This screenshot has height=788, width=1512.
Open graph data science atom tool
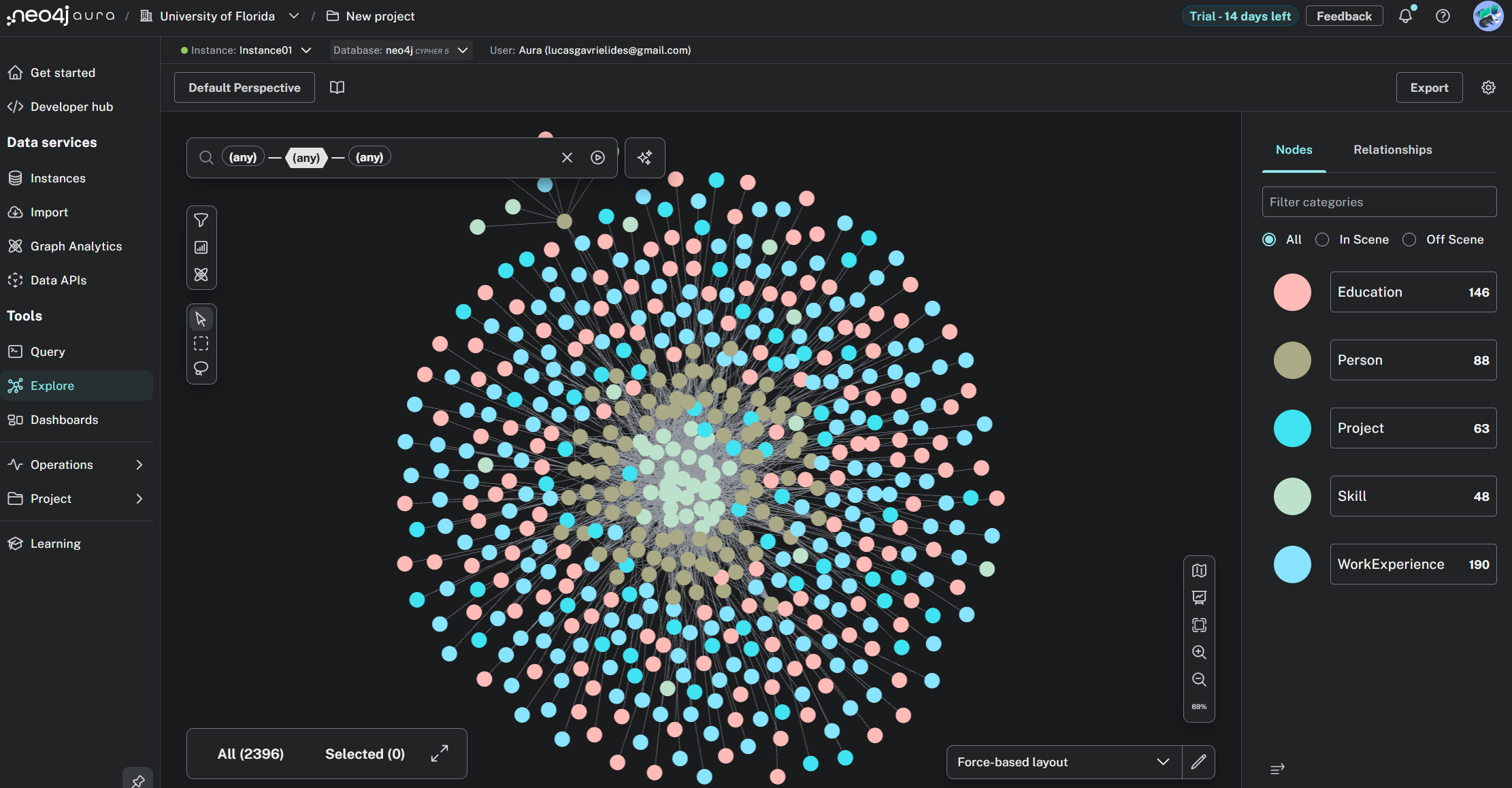pos(201,275)
